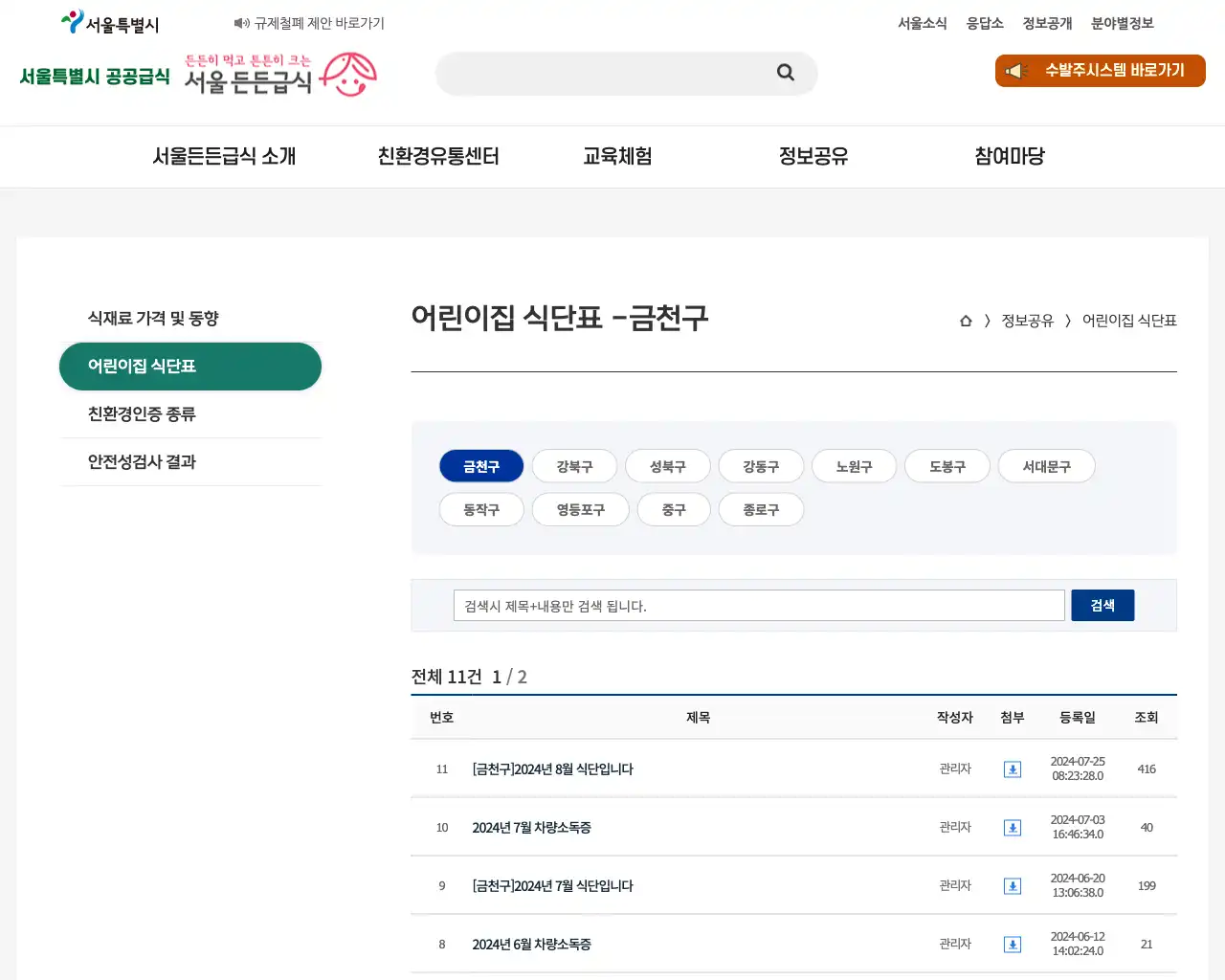Download the [금천구]2024년 8월 식단 attachment
This screenshot has width=1225, height=980.
[x=1012, y=768]
